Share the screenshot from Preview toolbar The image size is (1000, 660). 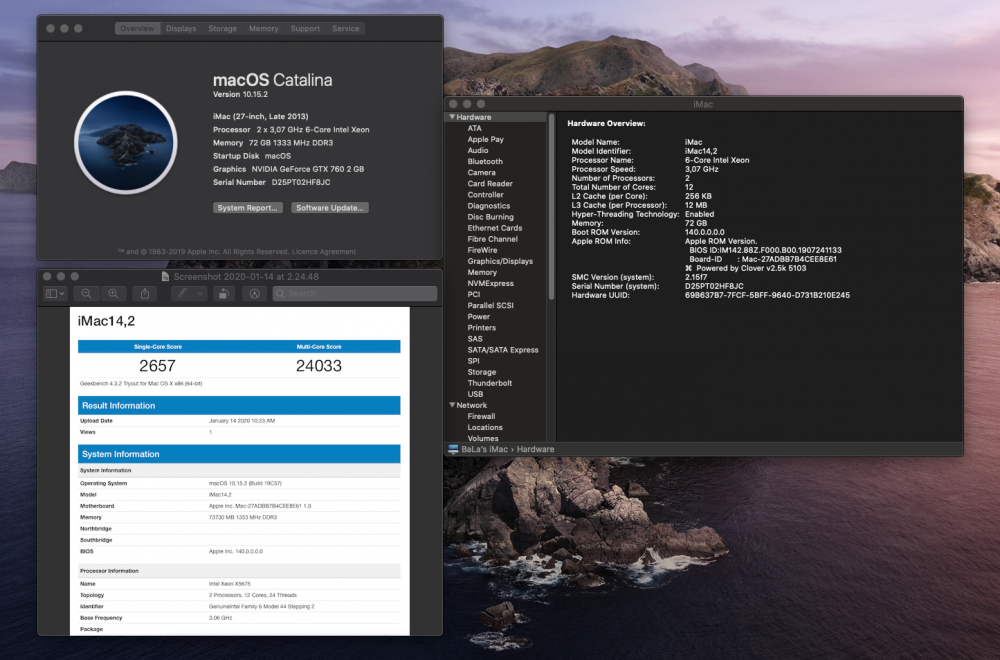(x=145, y=293)
